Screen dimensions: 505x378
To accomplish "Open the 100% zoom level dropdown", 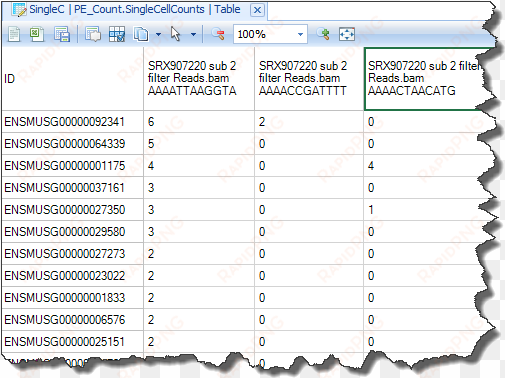I will [x=300, y=34].
